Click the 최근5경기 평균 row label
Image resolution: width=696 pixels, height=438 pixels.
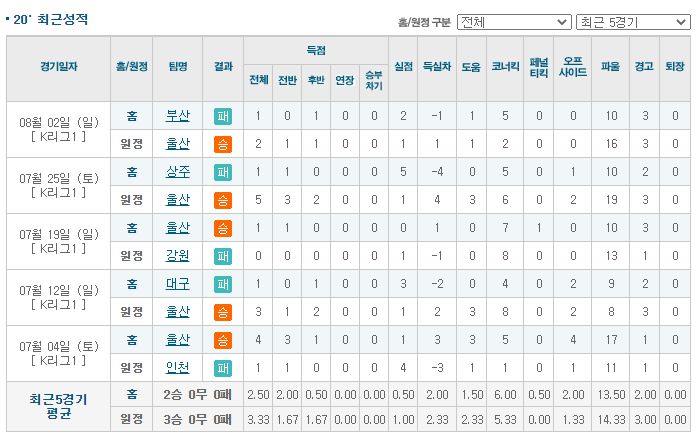pos(59,406)
